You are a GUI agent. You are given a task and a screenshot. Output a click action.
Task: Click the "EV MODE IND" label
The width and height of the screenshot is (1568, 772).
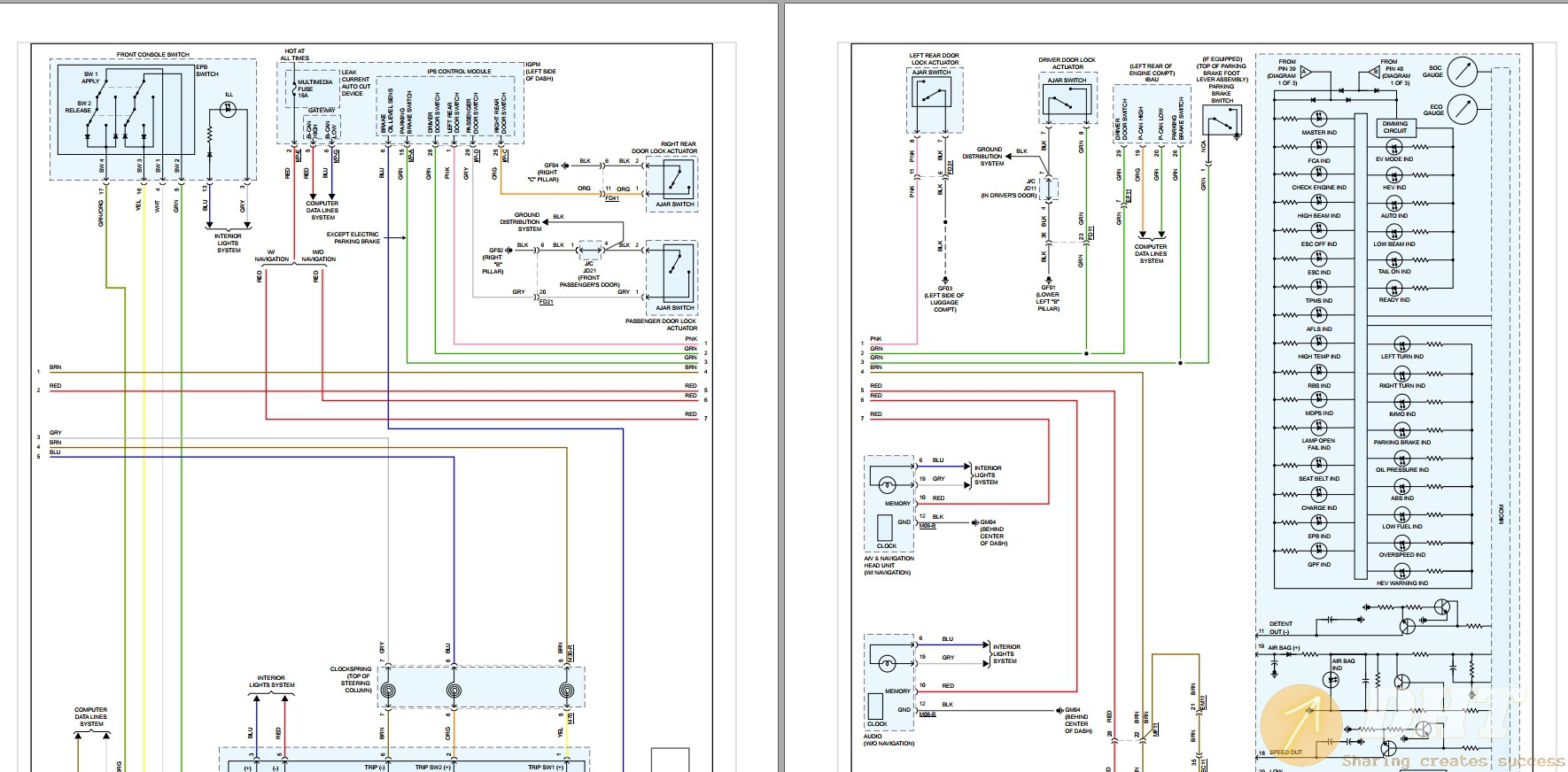click(1394, 159)
